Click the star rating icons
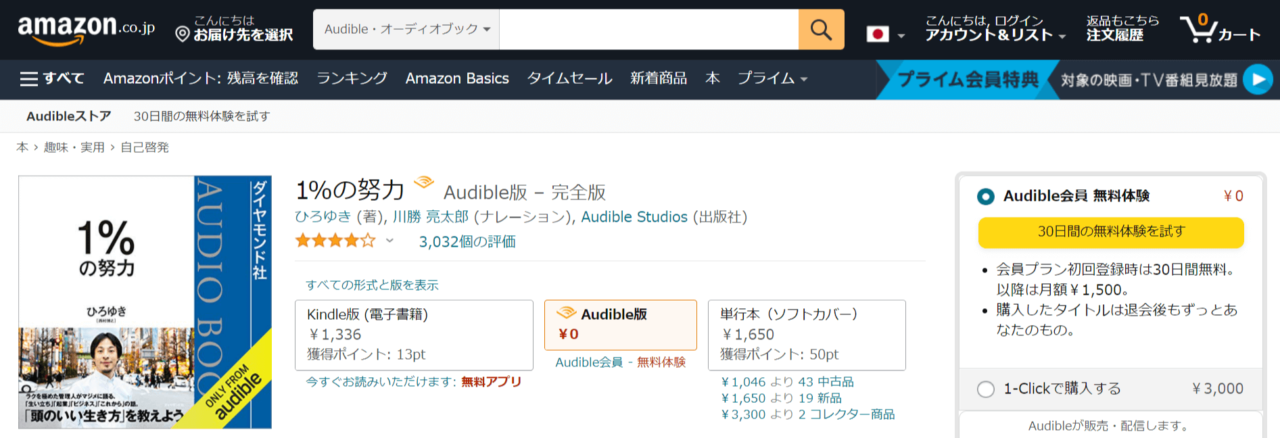This screenshot has height=438, width=1280. coord(335,241)
